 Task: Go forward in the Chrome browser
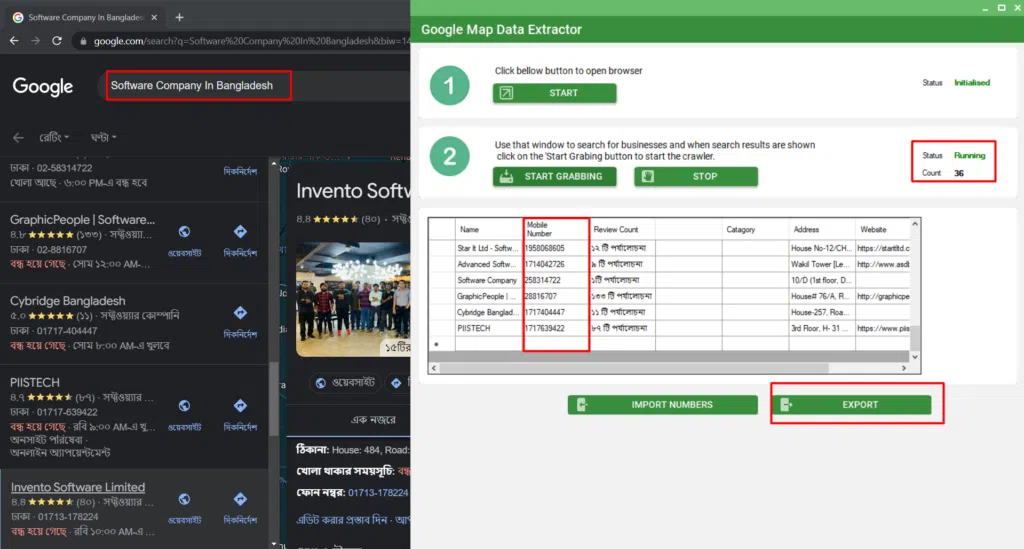[x=35, y=40]
